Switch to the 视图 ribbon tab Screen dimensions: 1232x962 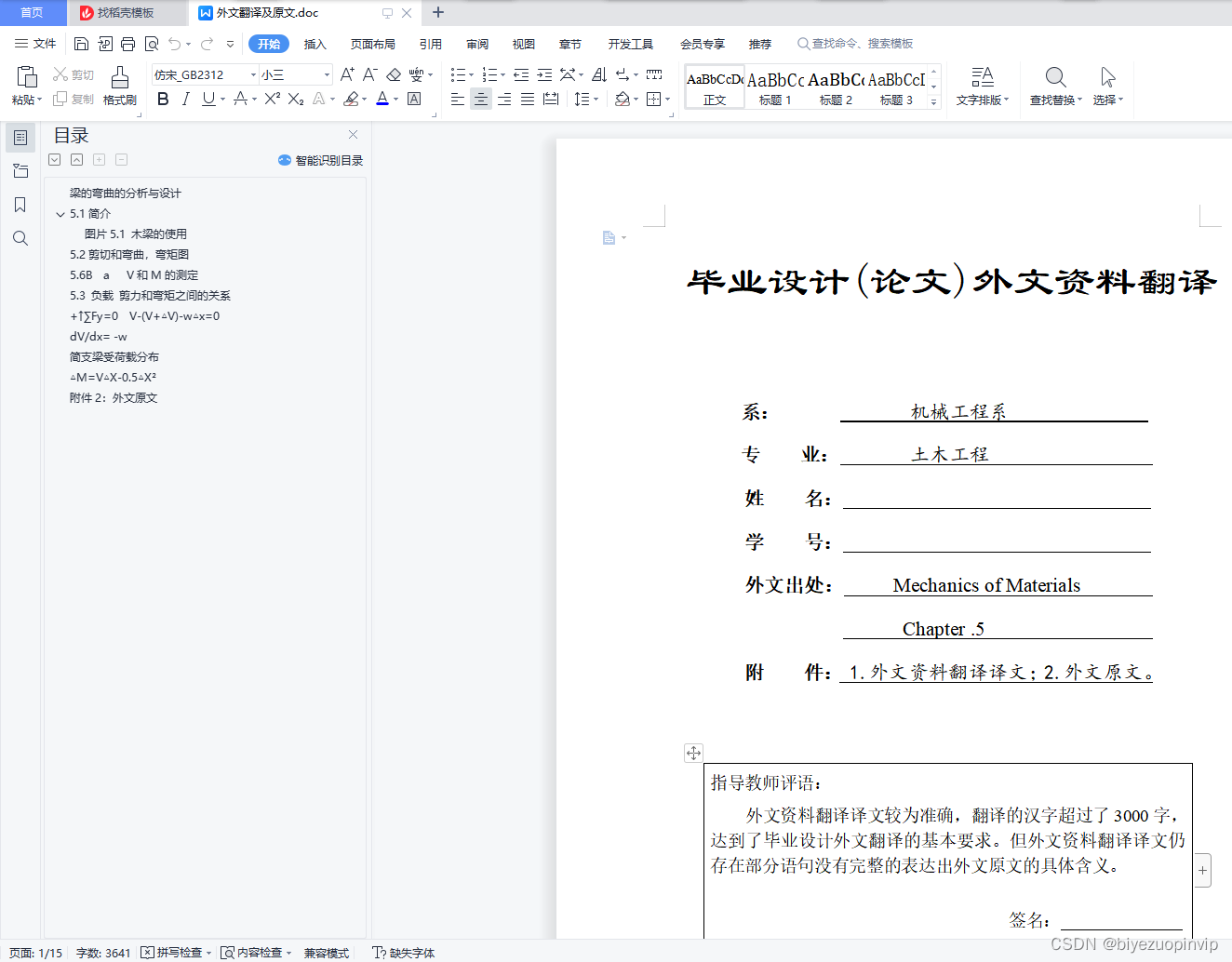[524, 44]
